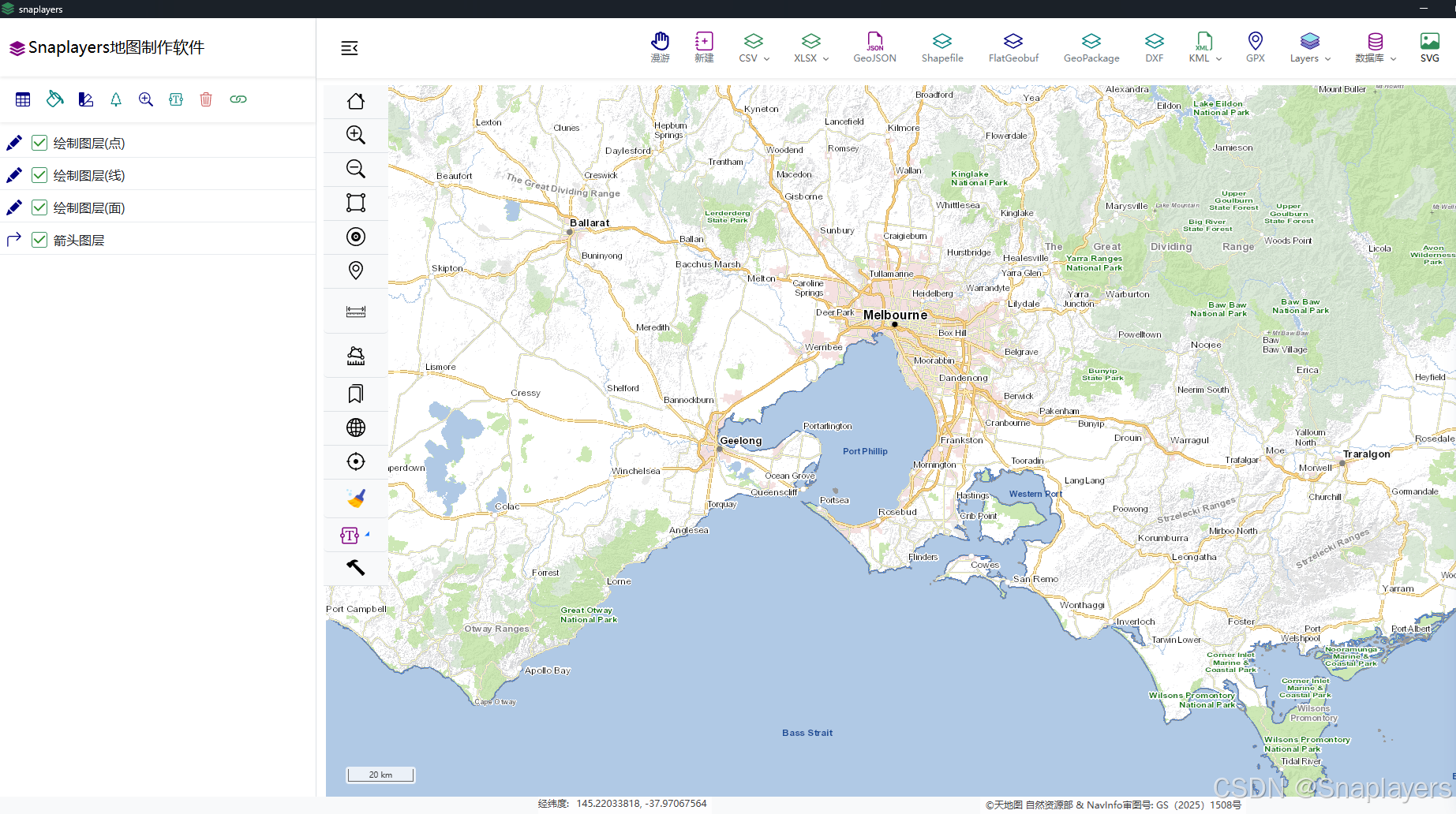The height and width of the screenshot is (814, 1456).
Task: Select the area measure polygon tool
Action: coord(356,356)
